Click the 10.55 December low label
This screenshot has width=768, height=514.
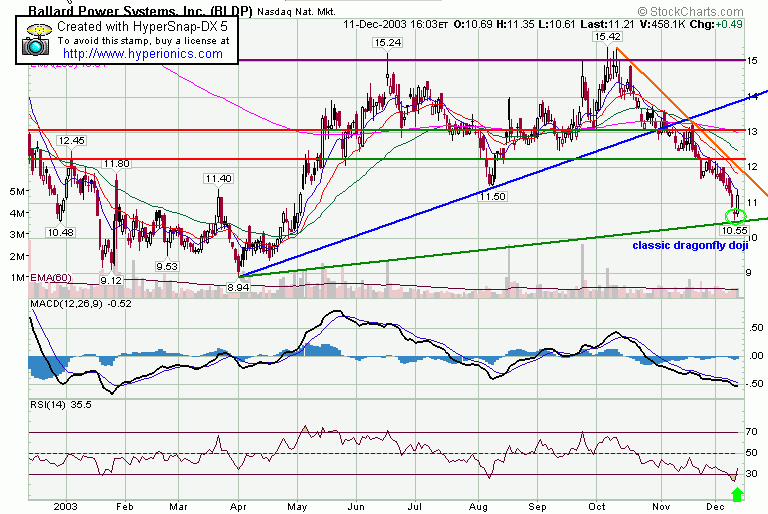tap(735, 230)
